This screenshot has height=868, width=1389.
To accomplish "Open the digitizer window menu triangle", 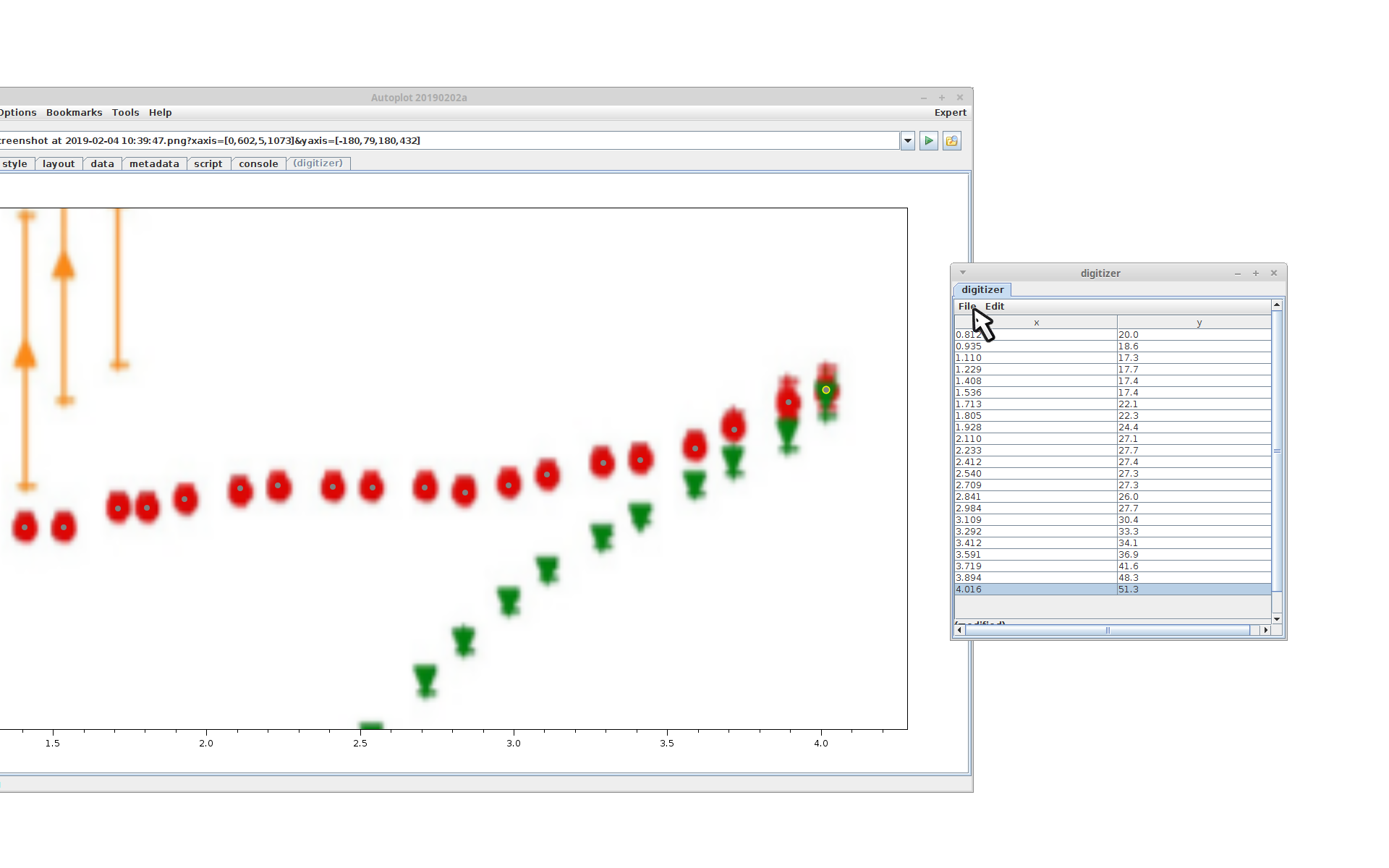I will point(963,273).
